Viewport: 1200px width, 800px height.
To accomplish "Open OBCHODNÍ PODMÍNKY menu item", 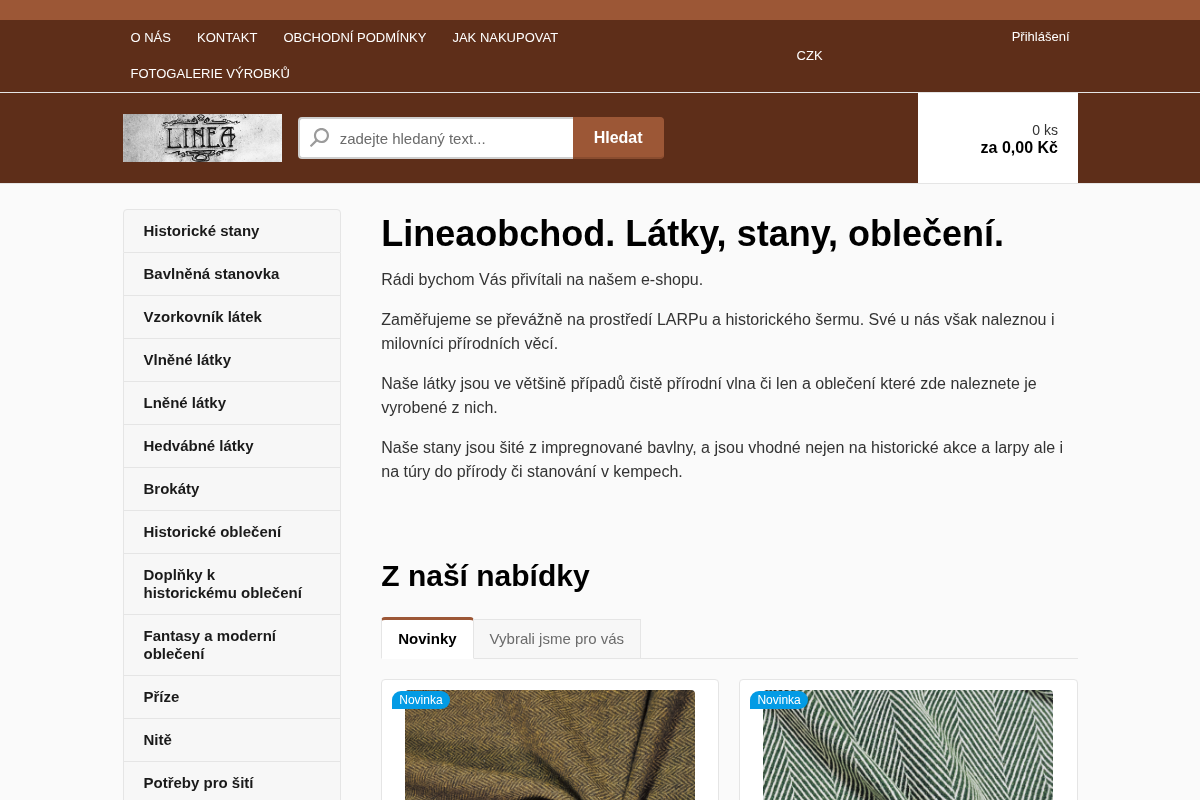I will tap(355, 38).
